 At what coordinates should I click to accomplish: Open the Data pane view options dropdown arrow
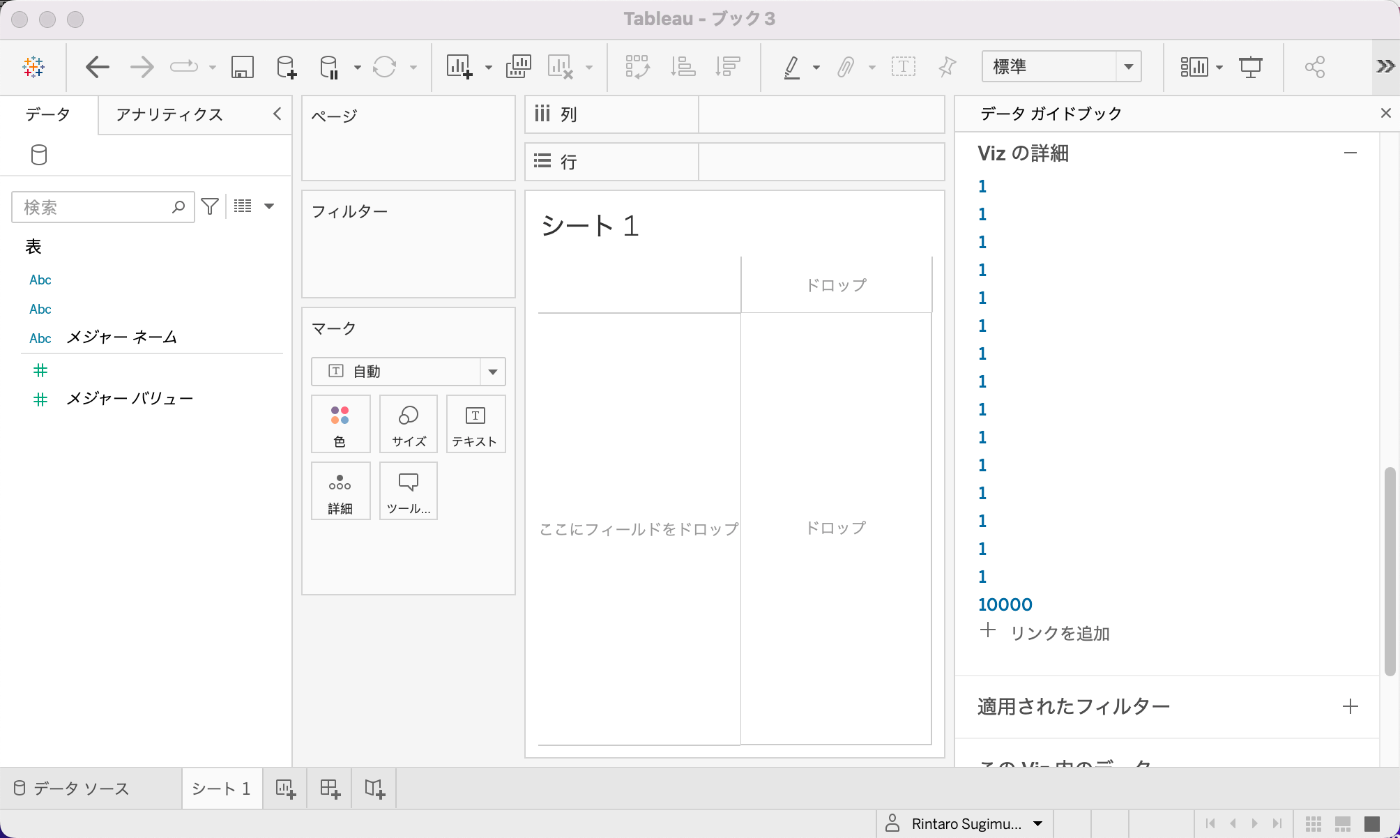coord(269,206)
